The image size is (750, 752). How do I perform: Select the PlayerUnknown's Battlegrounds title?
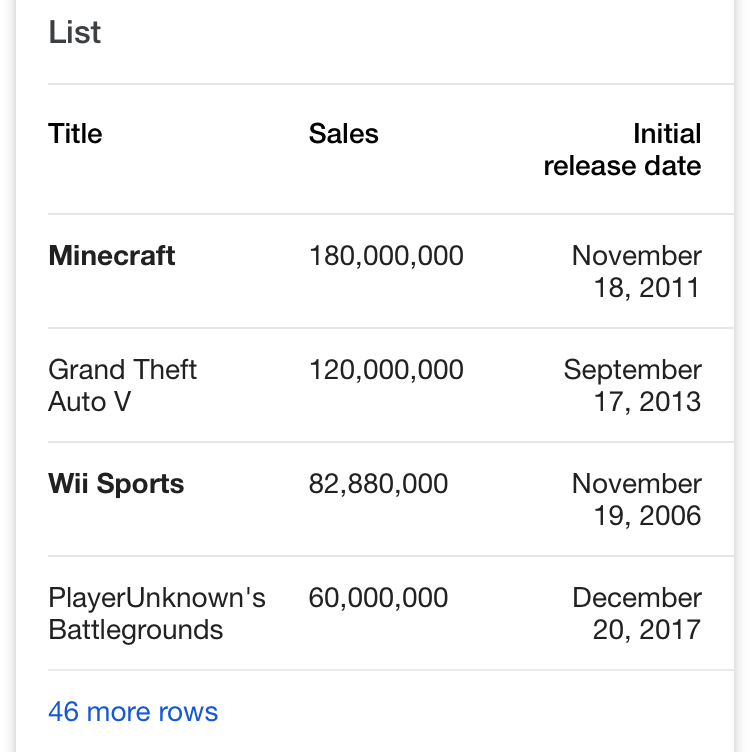[x=157, y=614]
